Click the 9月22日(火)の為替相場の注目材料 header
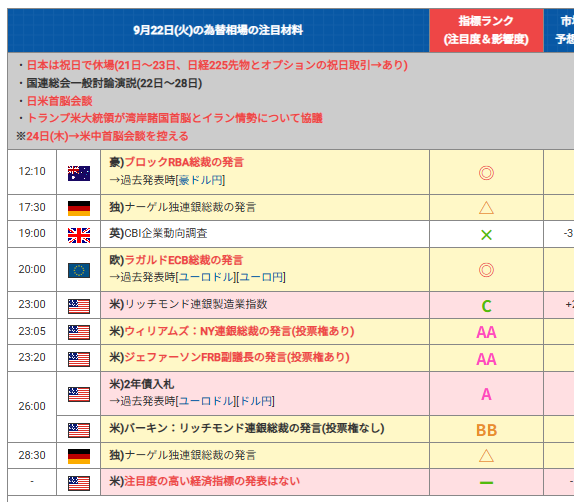 218,30
